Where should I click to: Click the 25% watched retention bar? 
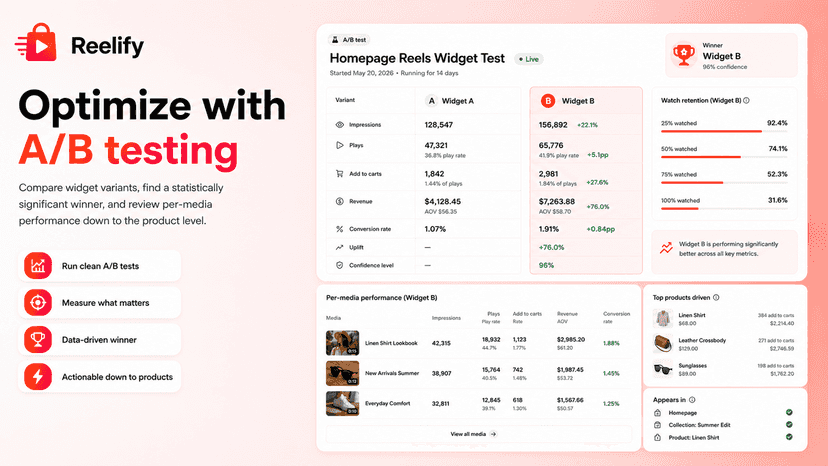pyautogui.click(x=724, y=132)
